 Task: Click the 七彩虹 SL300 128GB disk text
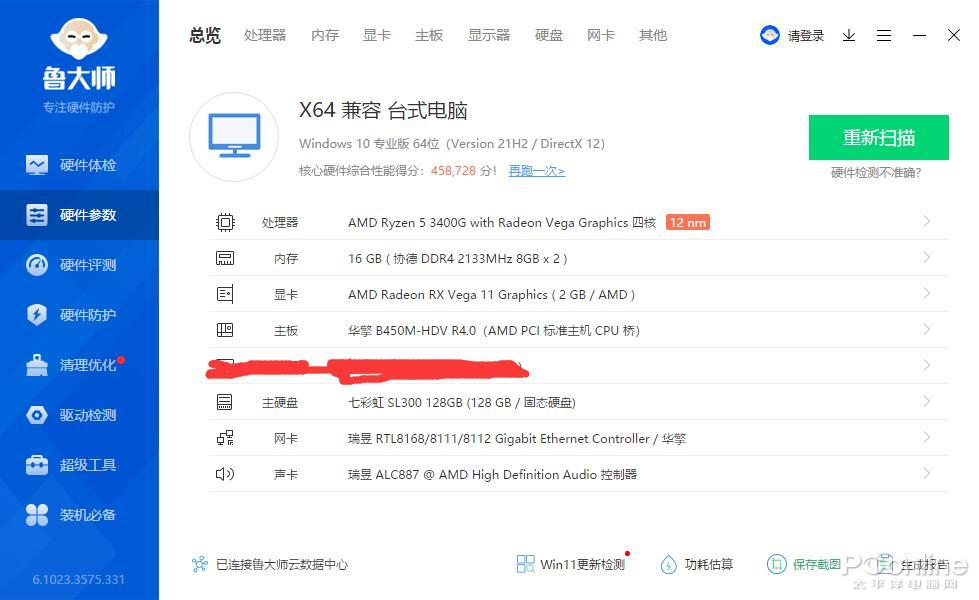tap(462, 403)
